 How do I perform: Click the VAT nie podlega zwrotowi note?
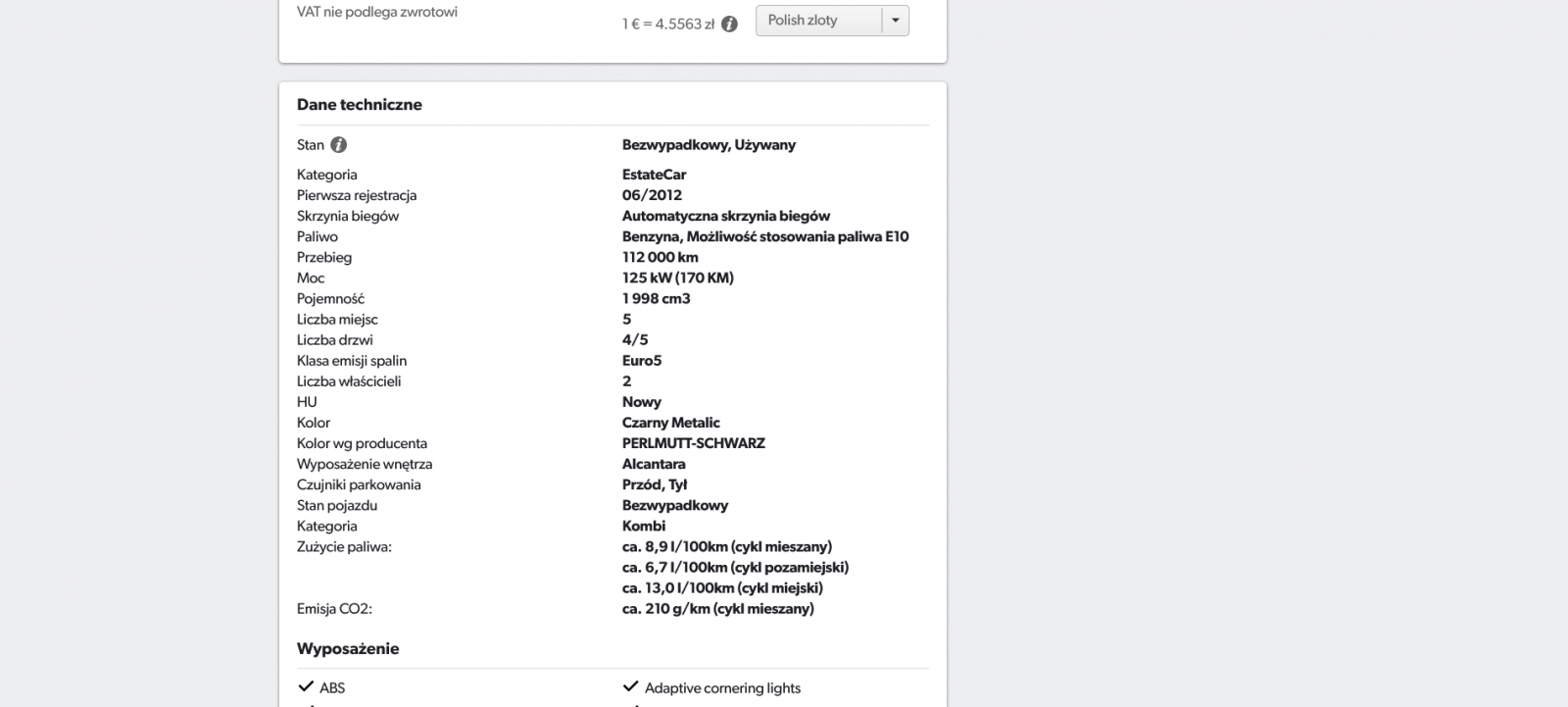click(377, 12)
